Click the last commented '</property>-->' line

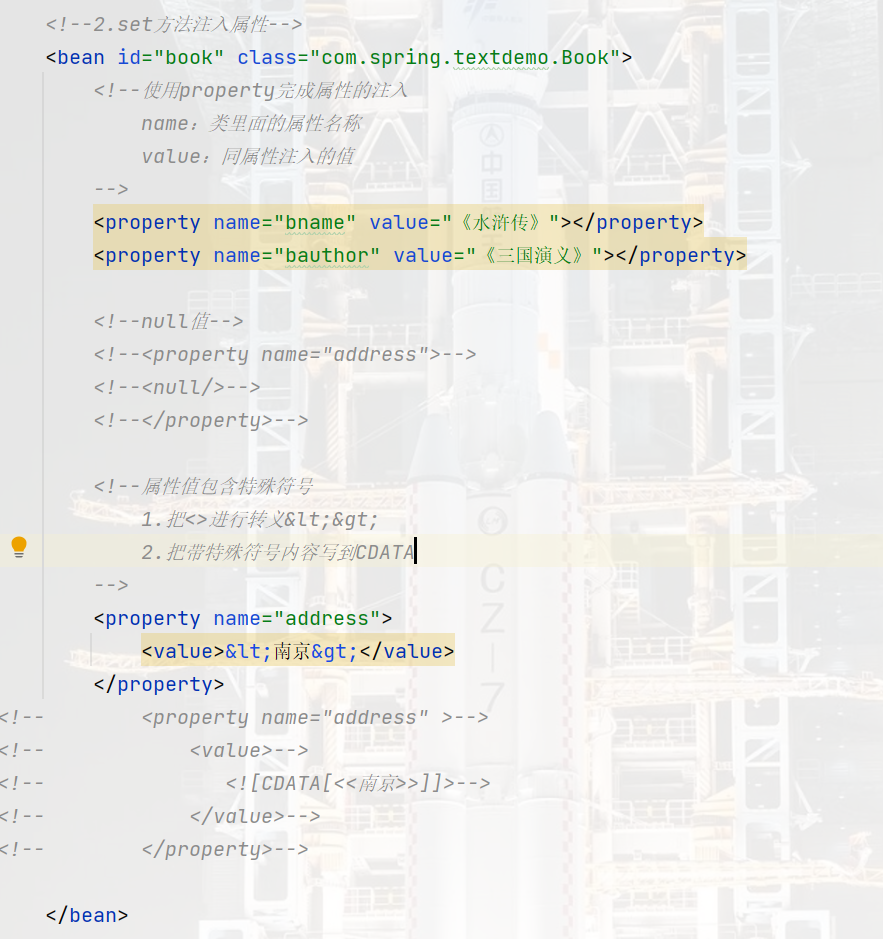point(225,849)
